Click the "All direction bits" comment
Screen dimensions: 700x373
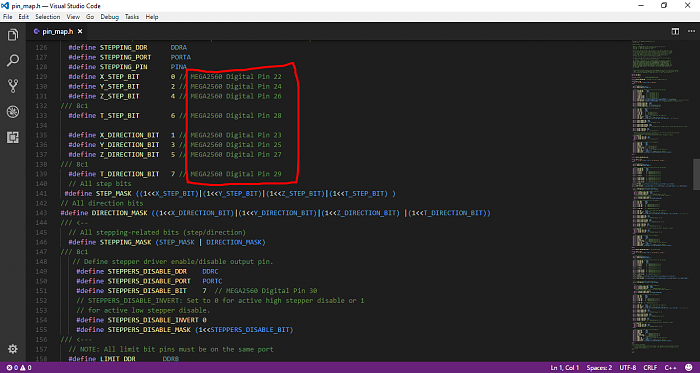click(x=102, y=203)
